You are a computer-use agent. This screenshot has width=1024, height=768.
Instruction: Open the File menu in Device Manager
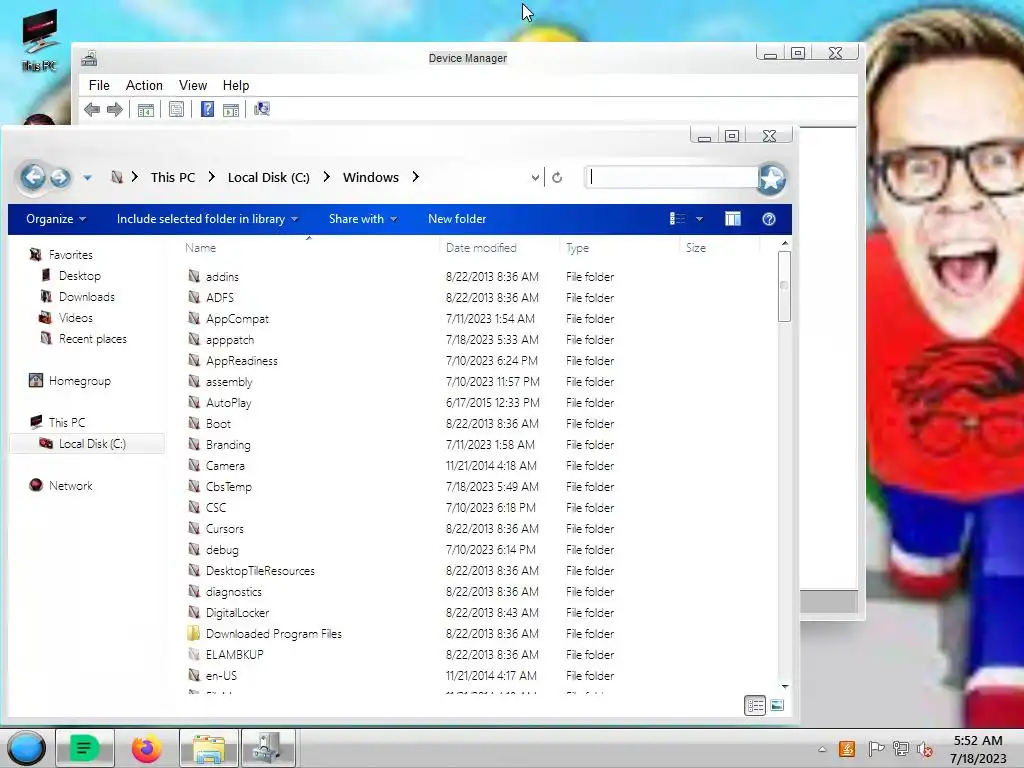click(x=99, y=86)
